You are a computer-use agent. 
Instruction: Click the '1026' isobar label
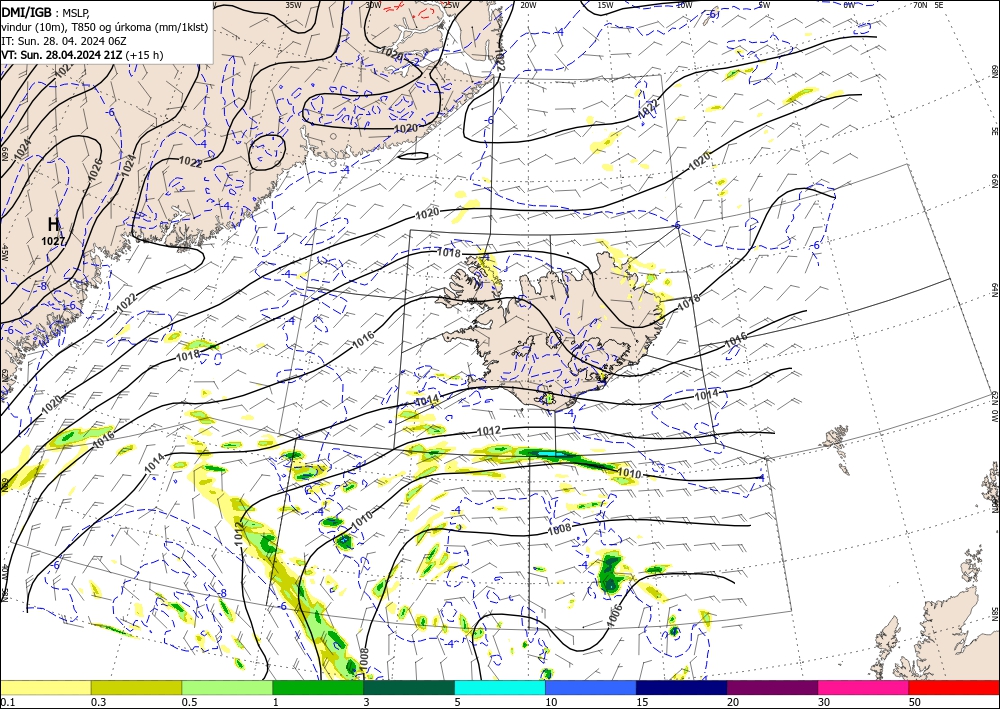95,169
